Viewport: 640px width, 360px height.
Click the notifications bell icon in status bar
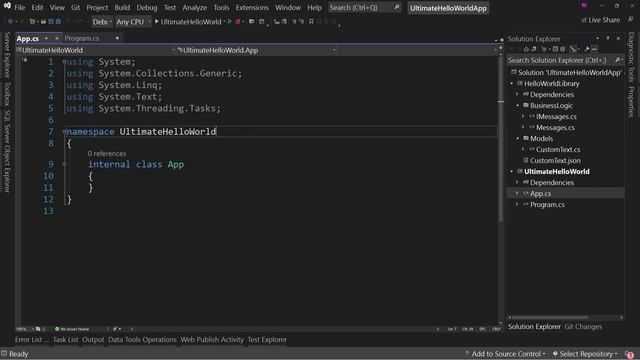coord(629,354)
